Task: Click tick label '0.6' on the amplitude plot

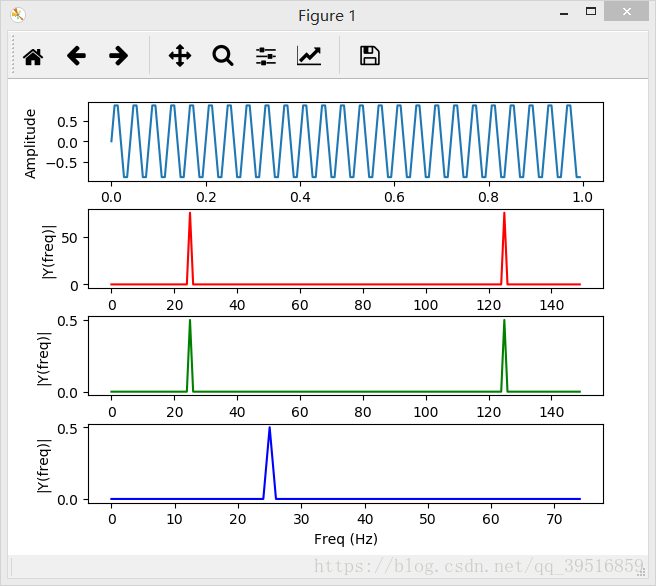Action: pyautogui.click(x=394, y=197)
